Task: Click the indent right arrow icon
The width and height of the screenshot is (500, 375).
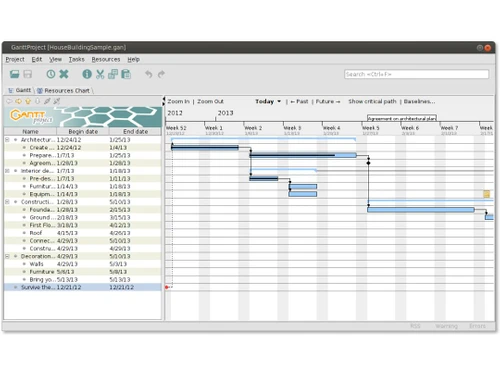Action: (18, 101)
